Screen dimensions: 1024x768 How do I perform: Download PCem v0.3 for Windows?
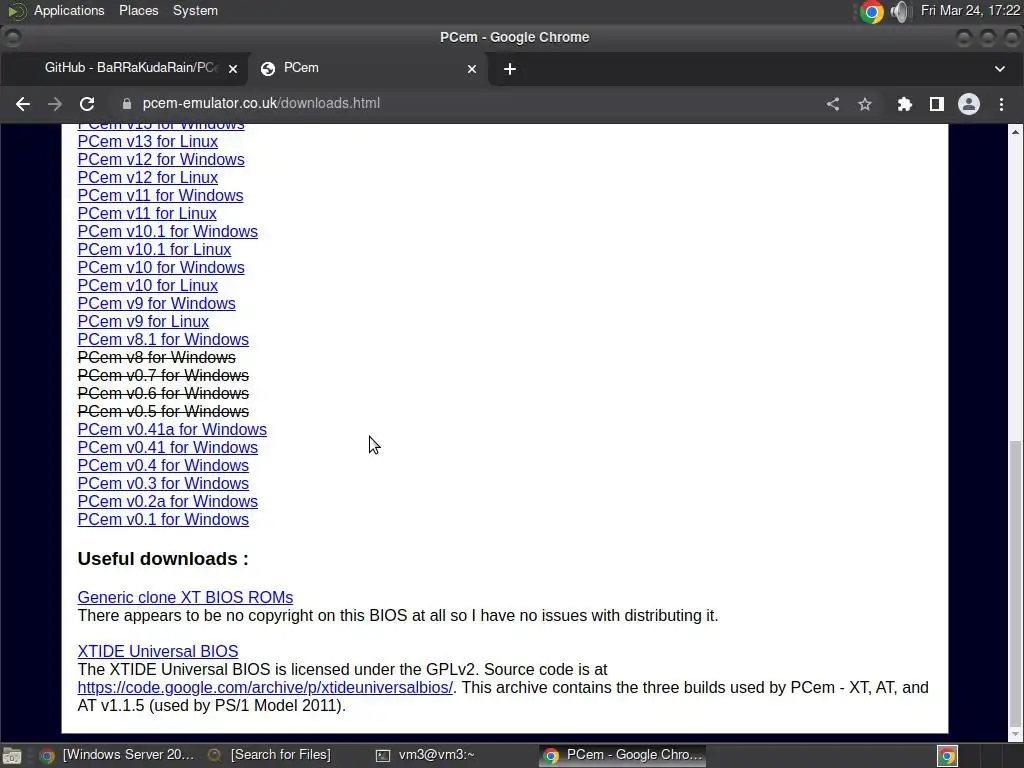pyautogui.click(x=163, y=483)
